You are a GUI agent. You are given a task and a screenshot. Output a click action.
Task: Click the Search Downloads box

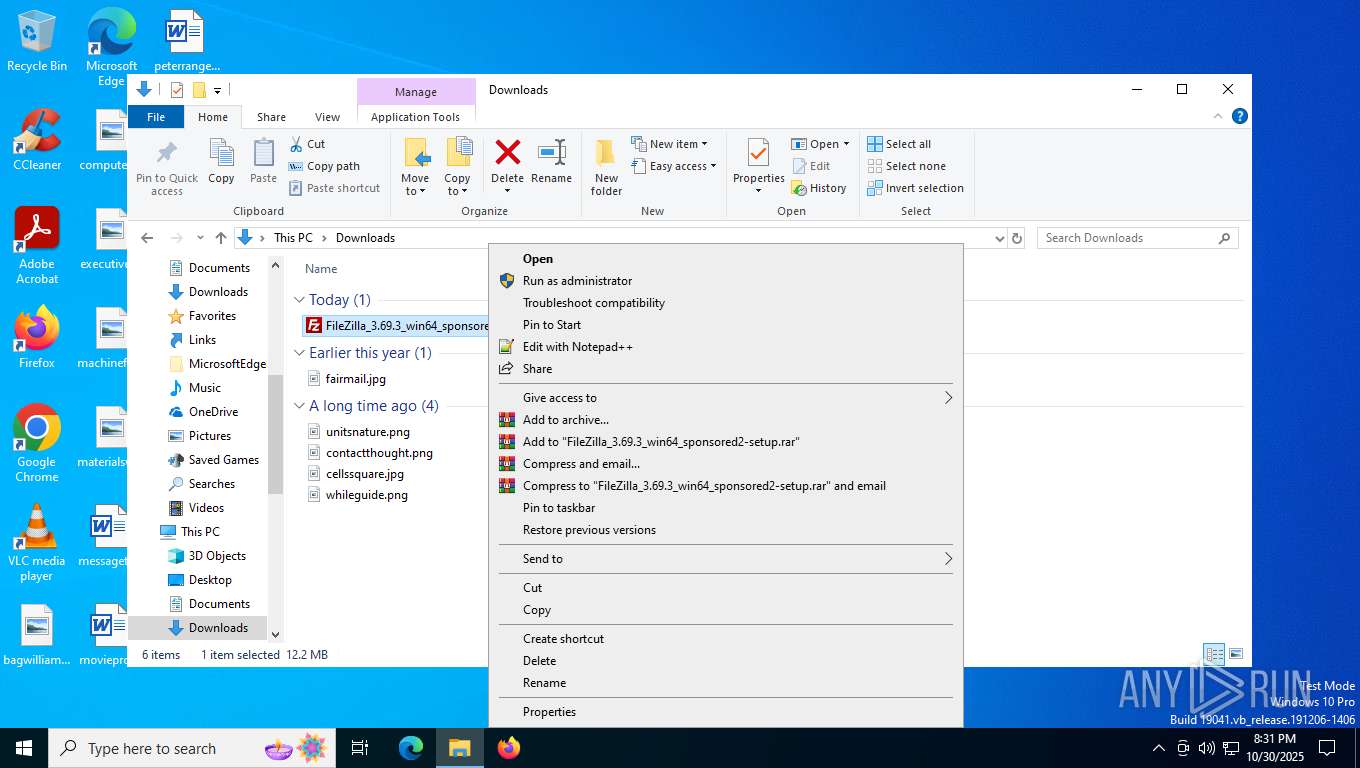[x=1137, y=238]
